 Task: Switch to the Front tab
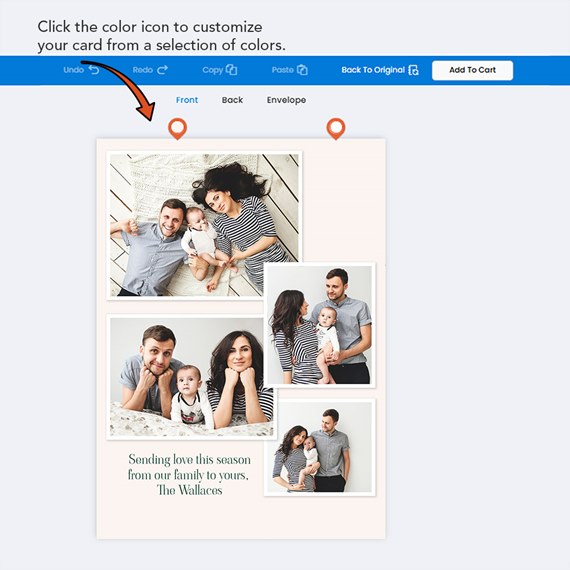coord(187,100)
